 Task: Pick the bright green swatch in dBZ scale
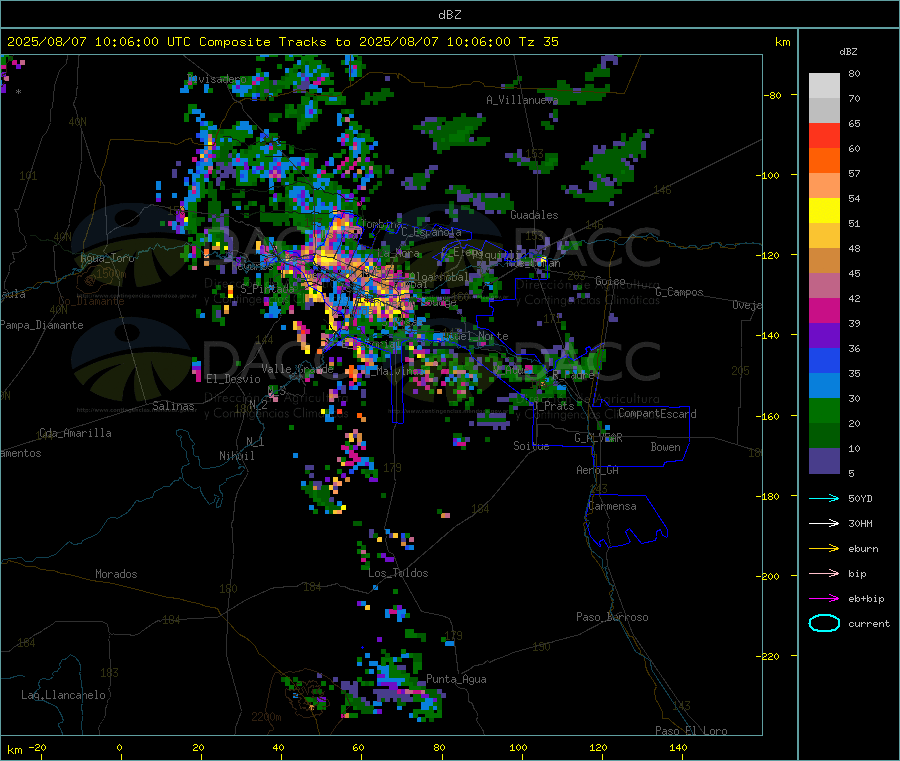click(x=824, y=410)
